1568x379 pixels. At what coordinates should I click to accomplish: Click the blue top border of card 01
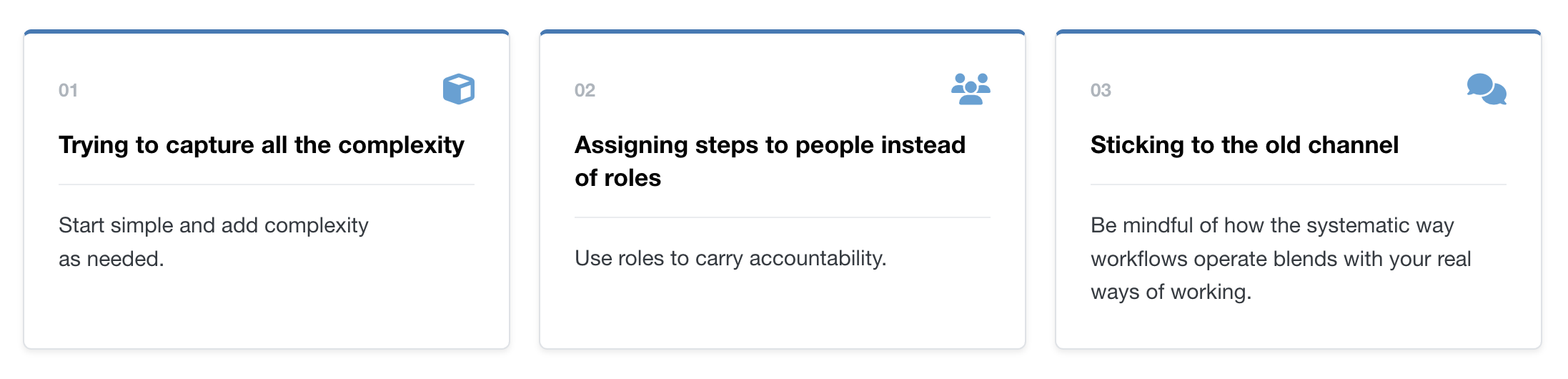(267, 31)
